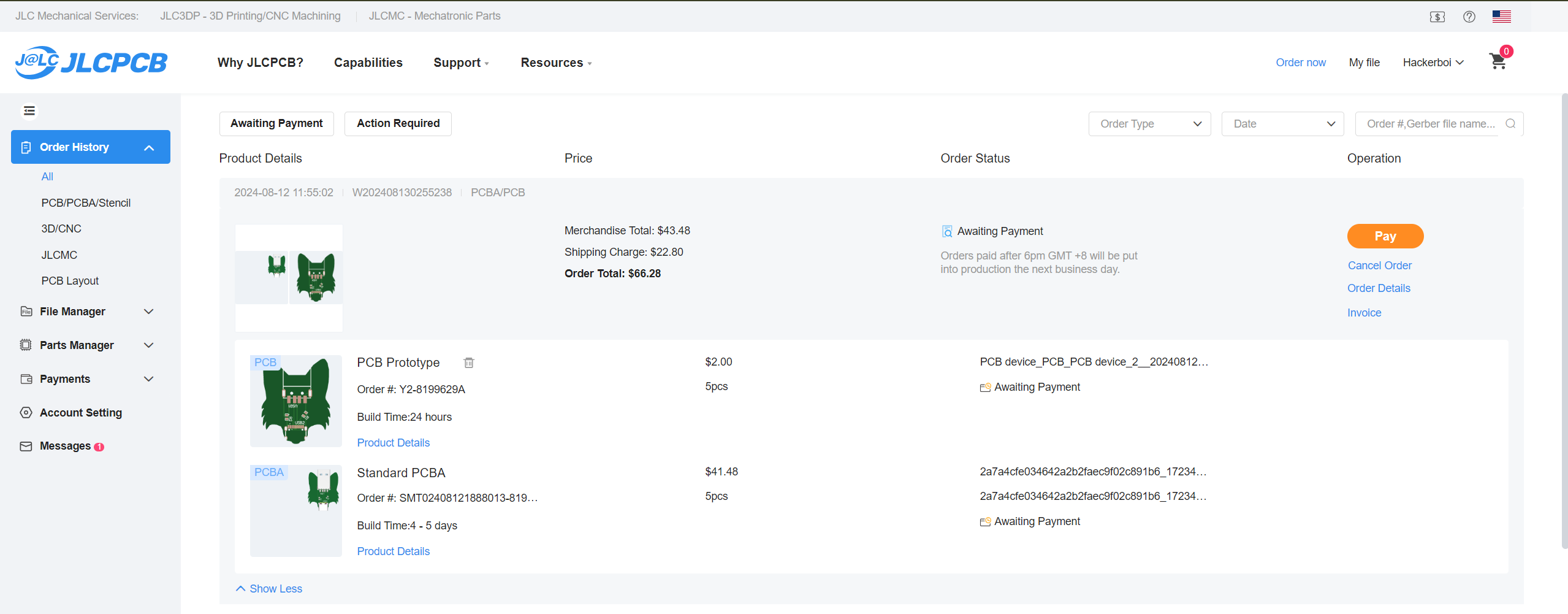Click the Account Setting gear icon
The image size is (1568, 614).
coord(26,413)
